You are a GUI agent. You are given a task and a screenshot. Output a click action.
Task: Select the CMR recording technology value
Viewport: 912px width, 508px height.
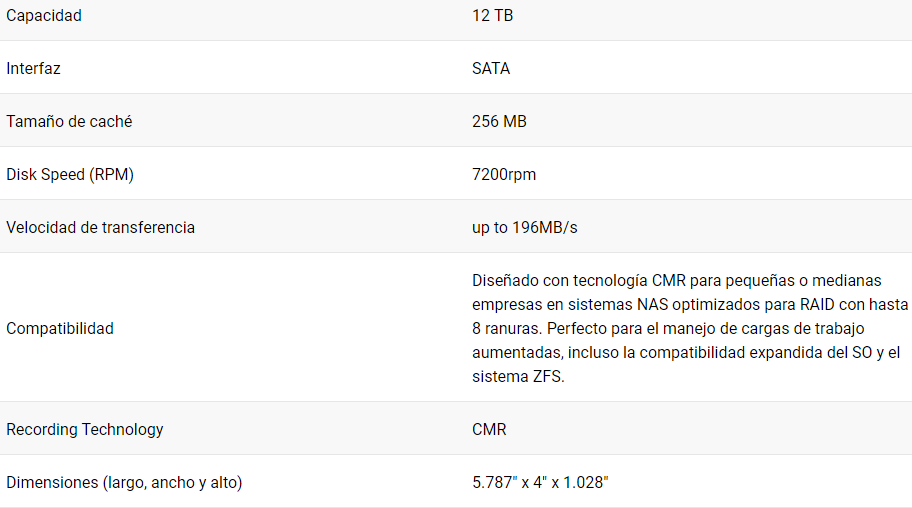tap(489, 430)
